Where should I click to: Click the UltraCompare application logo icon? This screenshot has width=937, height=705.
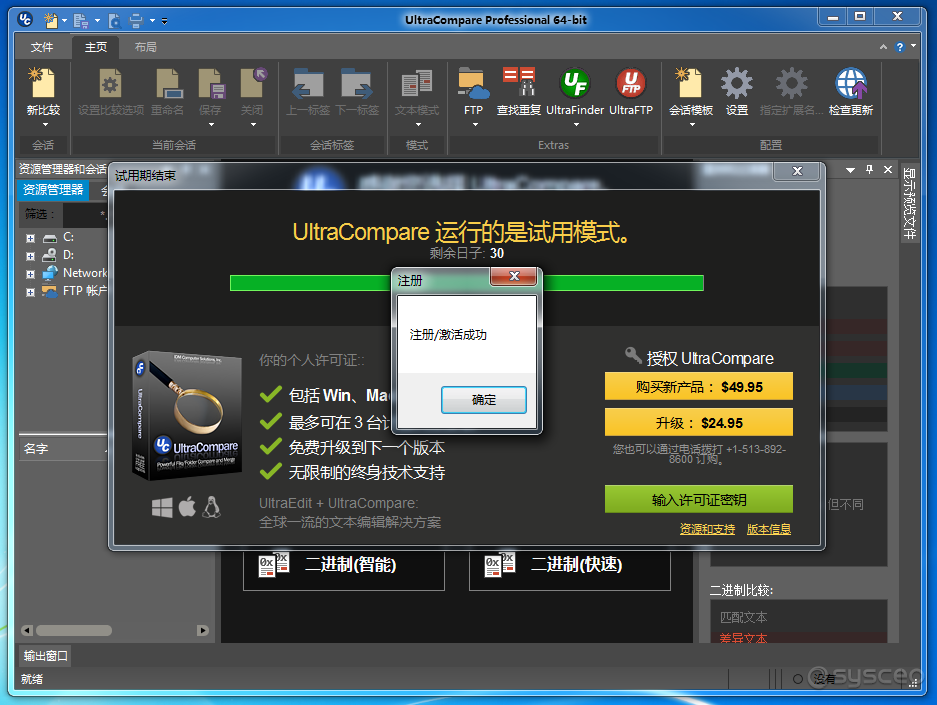click(25, 20)
